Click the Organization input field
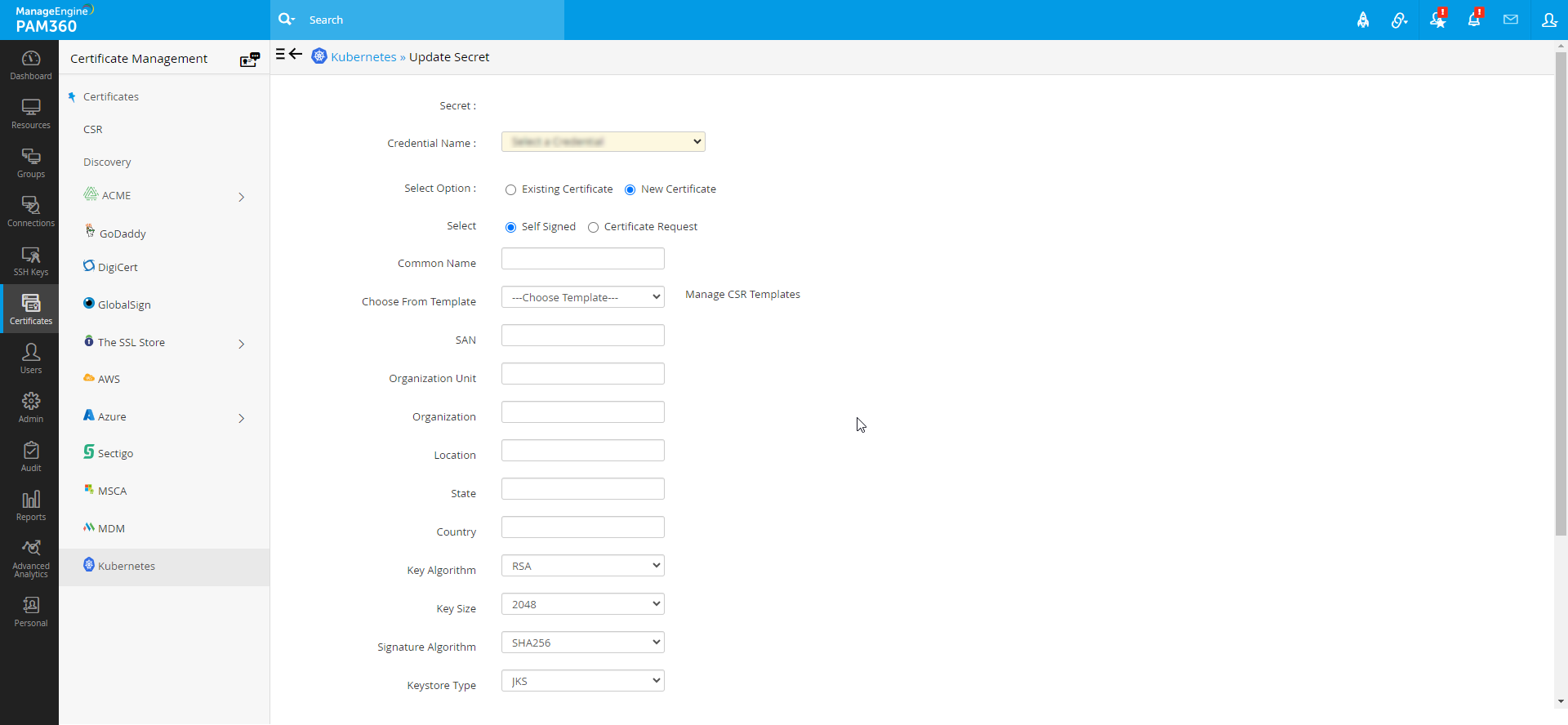Viewport: 1568px width, 725px height. (583, 412)
